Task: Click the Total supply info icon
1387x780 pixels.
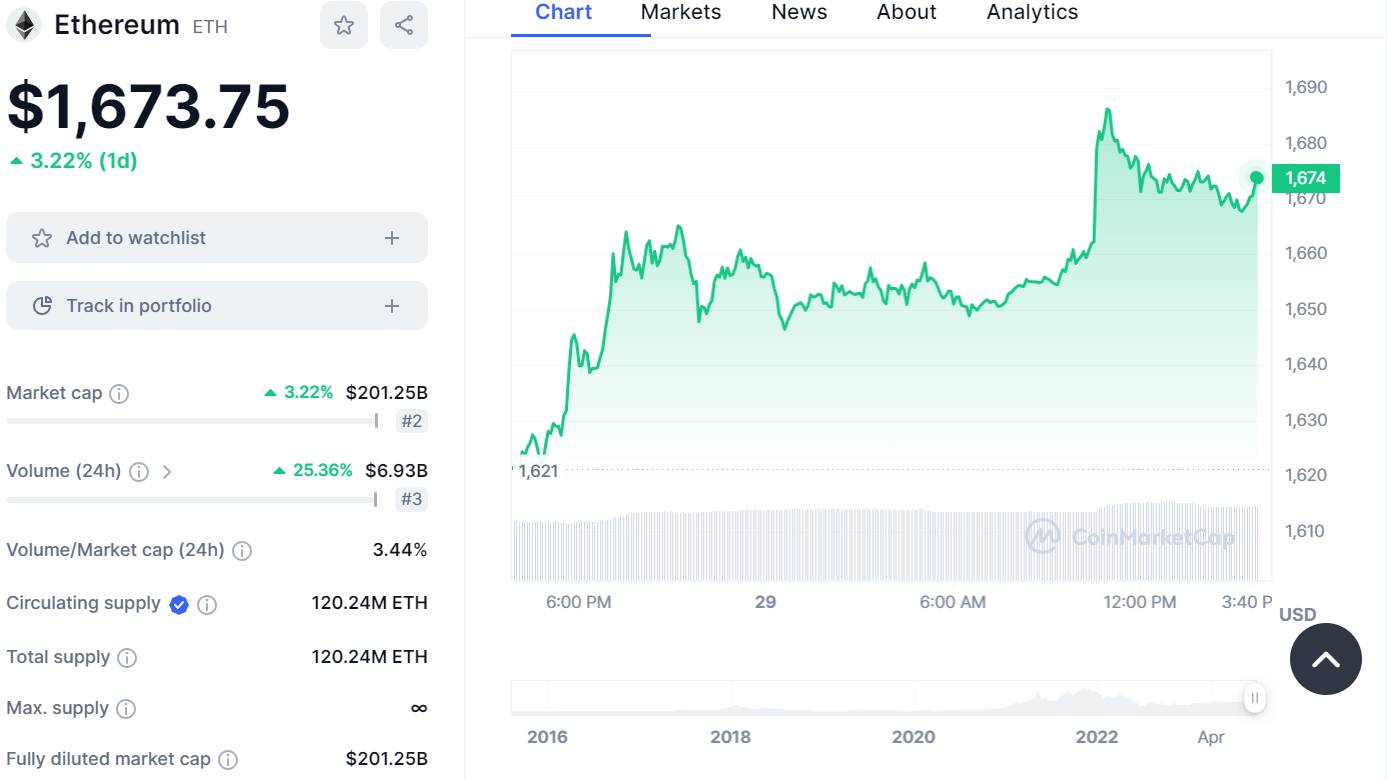Action: coord(127,658)
